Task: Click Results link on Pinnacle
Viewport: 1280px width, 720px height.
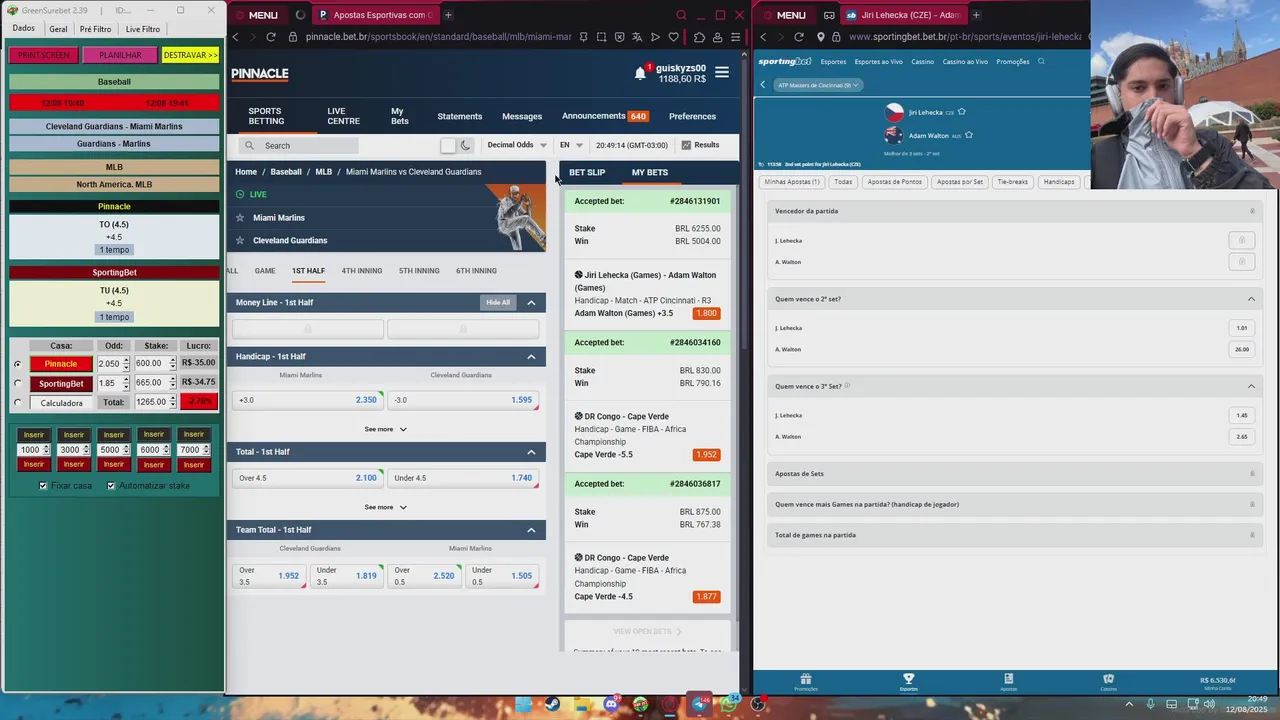Action: 700,145
